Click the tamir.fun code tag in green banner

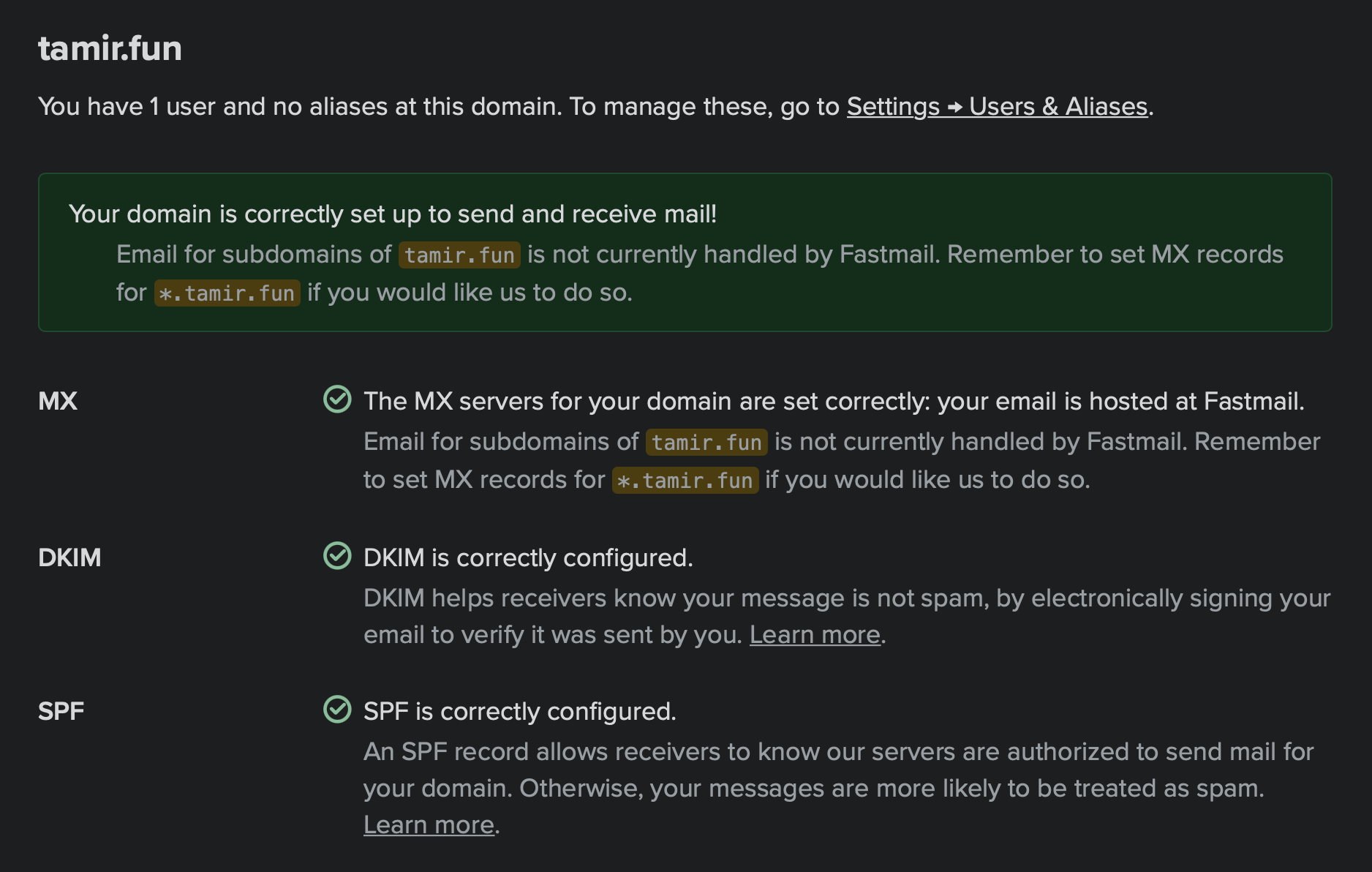click(459, 255)
